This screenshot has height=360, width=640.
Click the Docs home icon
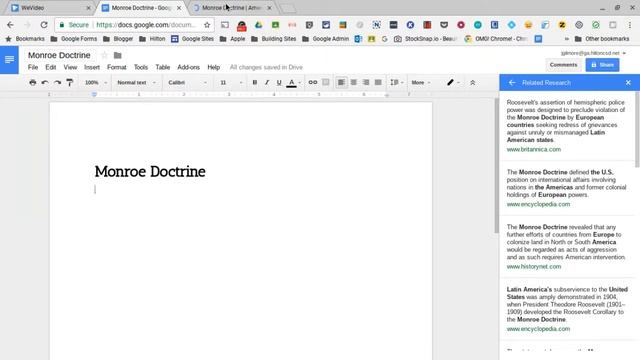point(9,60)
